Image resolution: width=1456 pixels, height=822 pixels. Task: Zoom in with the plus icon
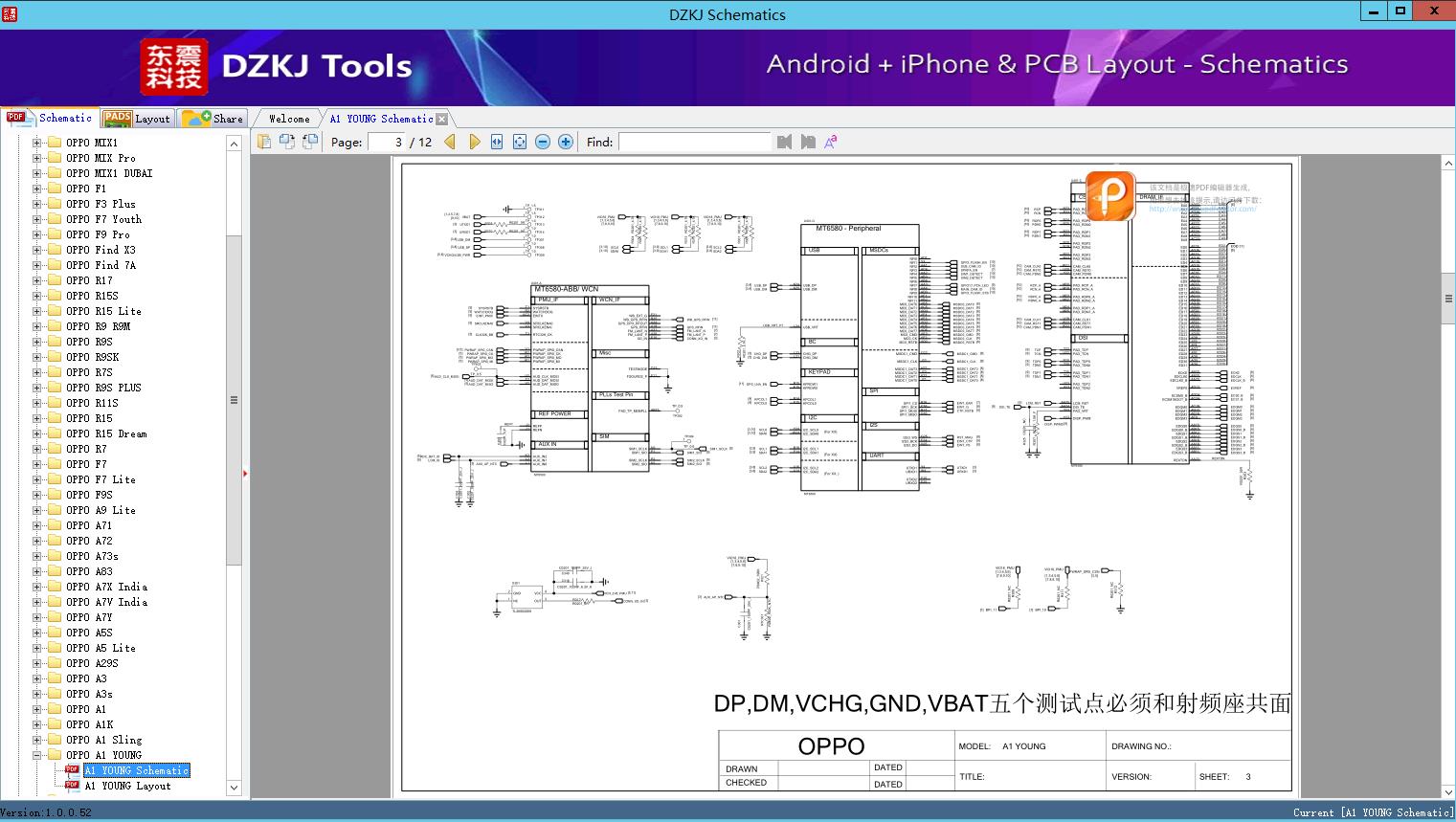(x=566, y=142)
